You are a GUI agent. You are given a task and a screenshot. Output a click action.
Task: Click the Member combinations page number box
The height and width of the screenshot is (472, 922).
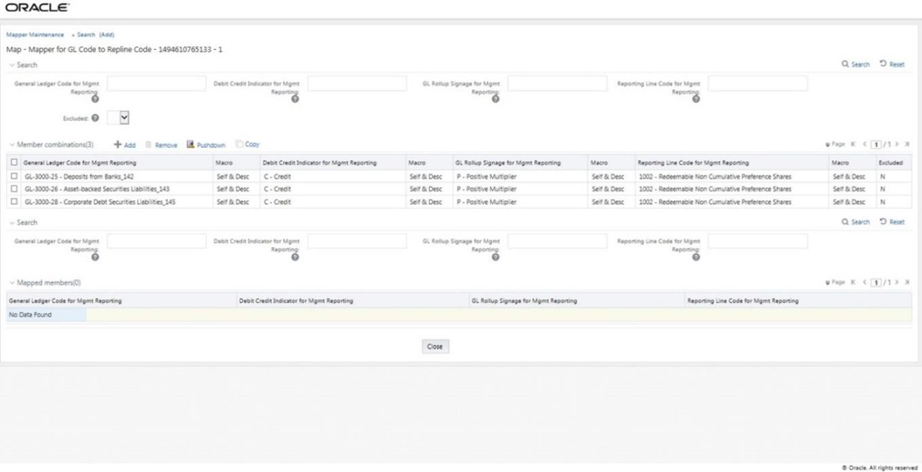point(876,145)
